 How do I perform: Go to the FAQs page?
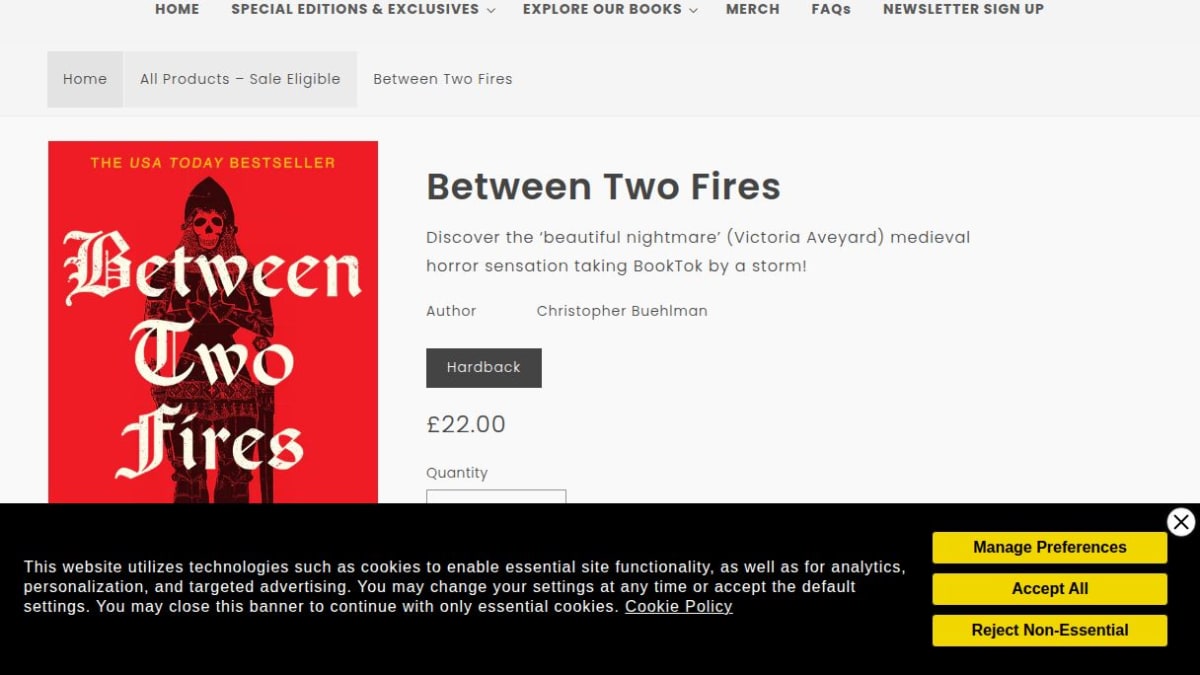pos(831,9)
